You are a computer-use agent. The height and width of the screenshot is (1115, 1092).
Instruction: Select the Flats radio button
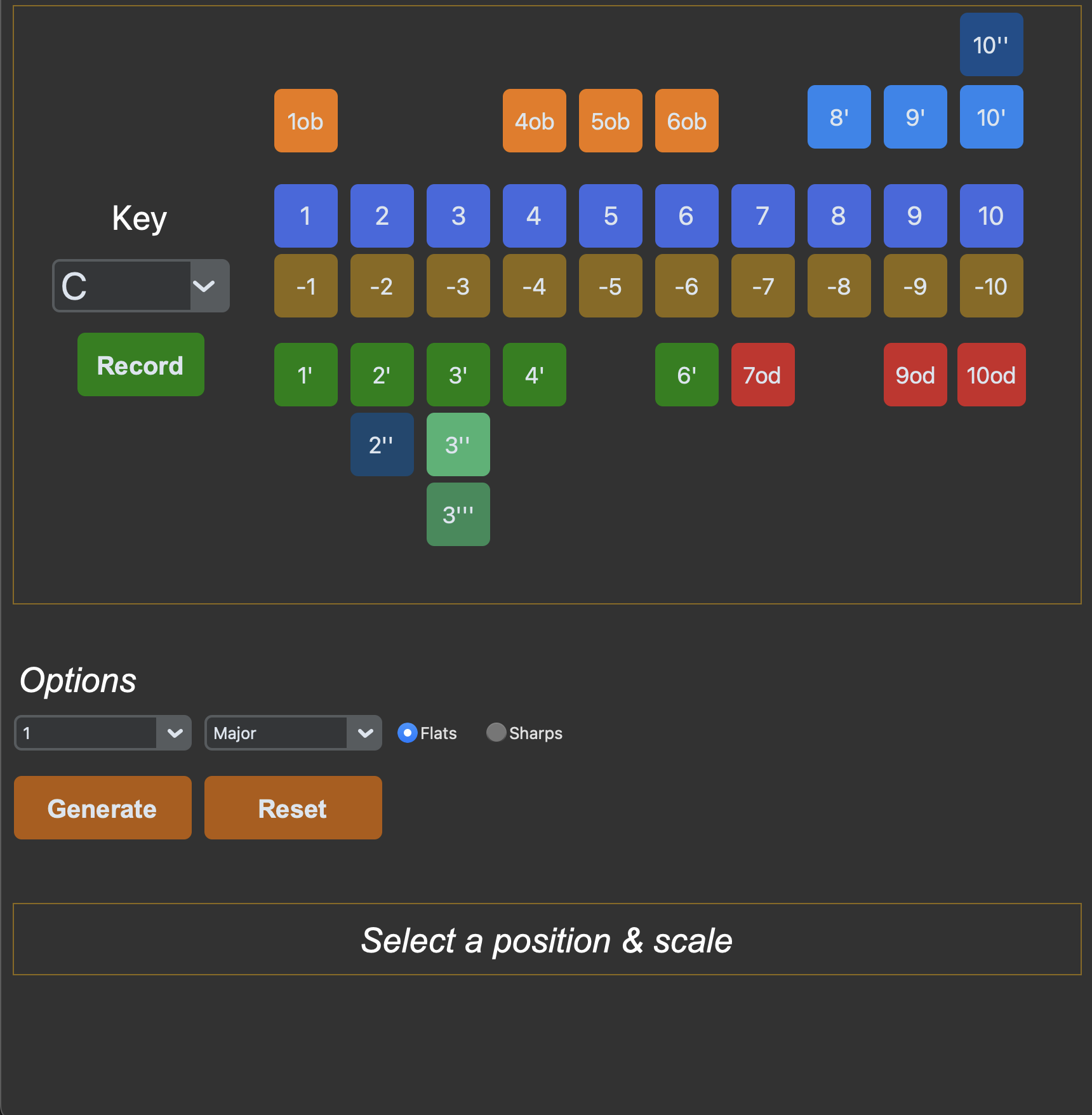pyautogui.click(x=408, y=733)
